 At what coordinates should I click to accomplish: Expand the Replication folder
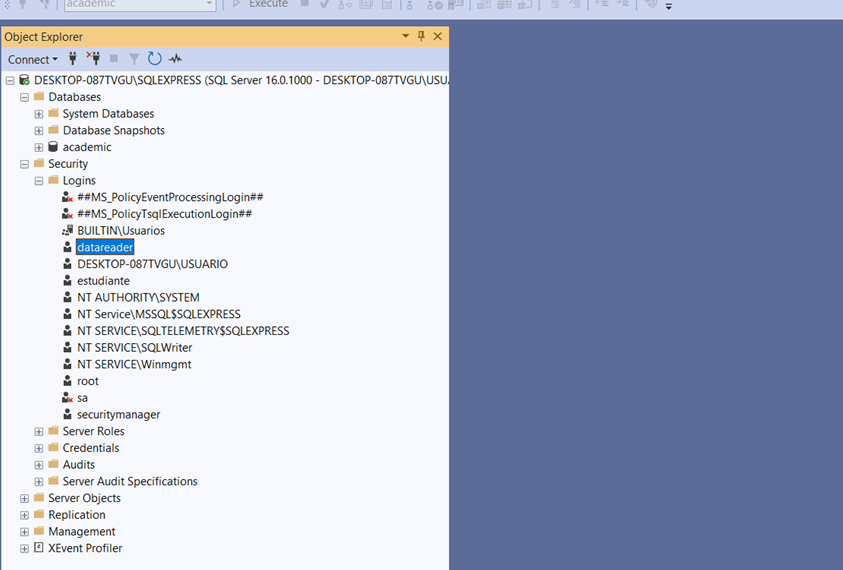pos(24,515)
